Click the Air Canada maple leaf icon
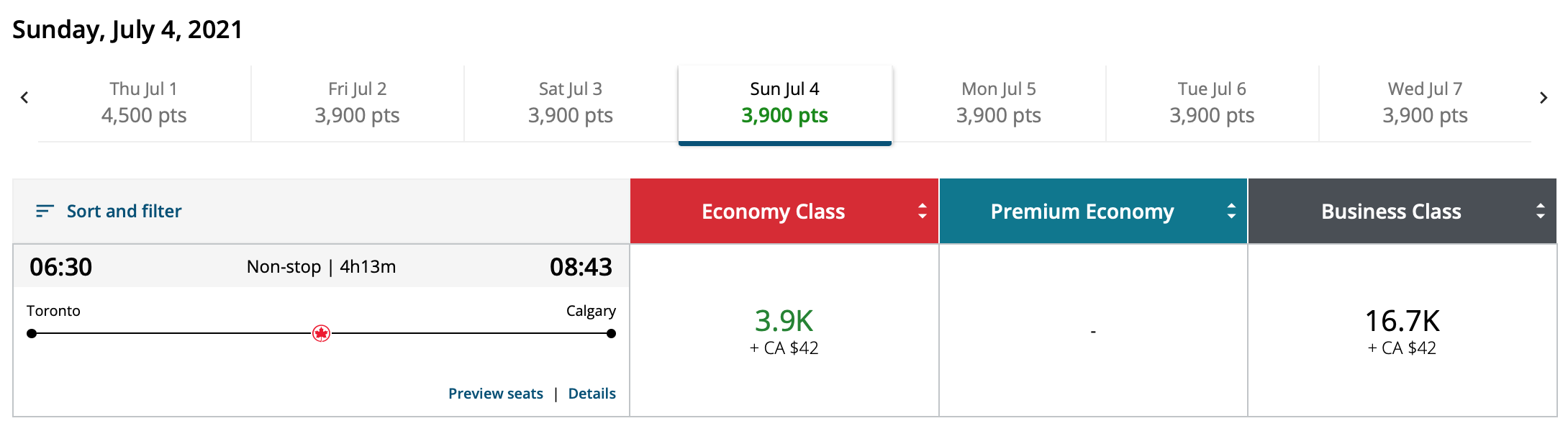The width and height of the screenshot is (1568, 426). click(x=321, y=333)
